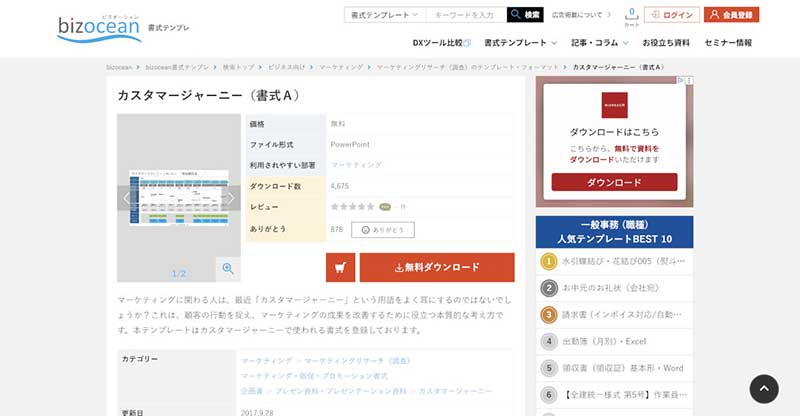Click the 一般事務 人気テンプレートBEST 10 header
Viewport: 800px width, 416px height.
point(614,232)
